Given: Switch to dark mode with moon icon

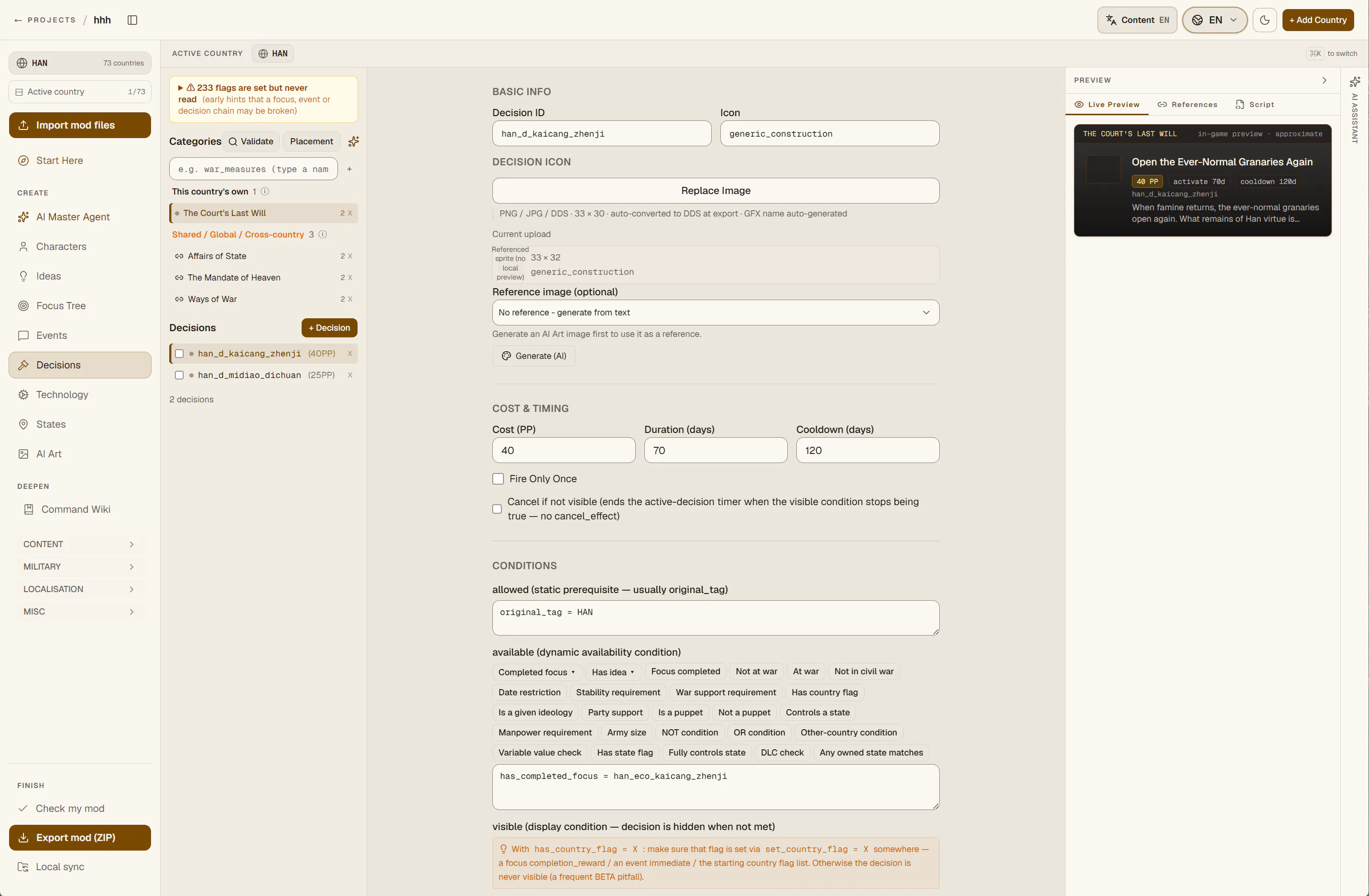Looking at the screenshot, I should click(1264, 20).
